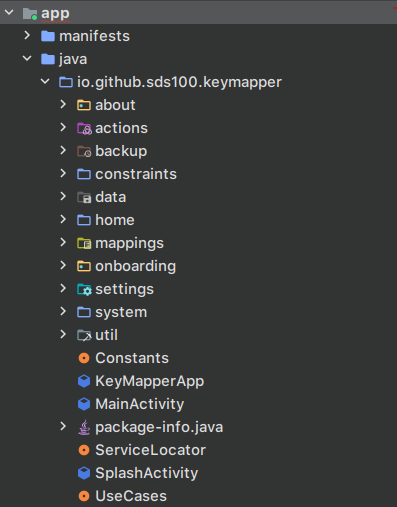Screen dimensions: 397x507
Task: Select the 'java' row label
Action: (73, 59)
